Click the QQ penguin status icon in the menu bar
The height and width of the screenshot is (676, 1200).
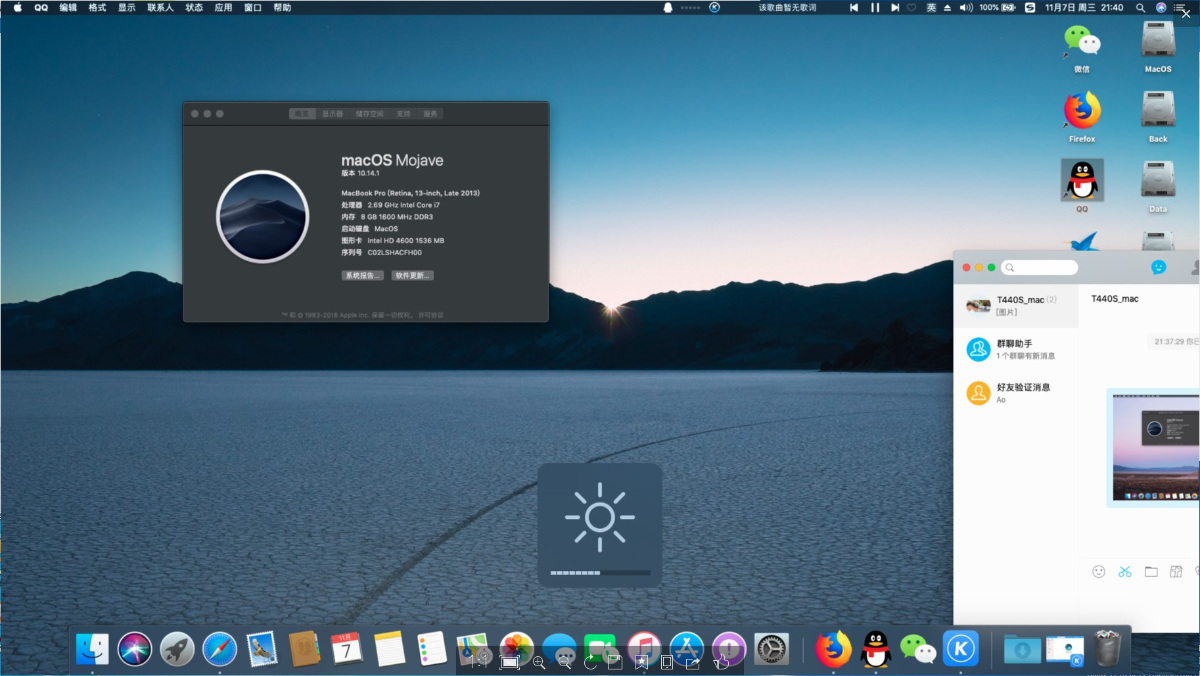[668, 7]
